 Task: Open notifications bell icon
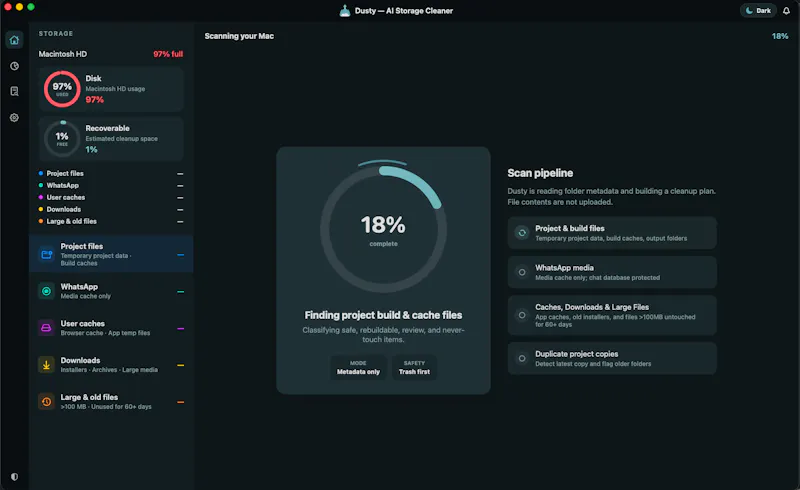point(786,10)
